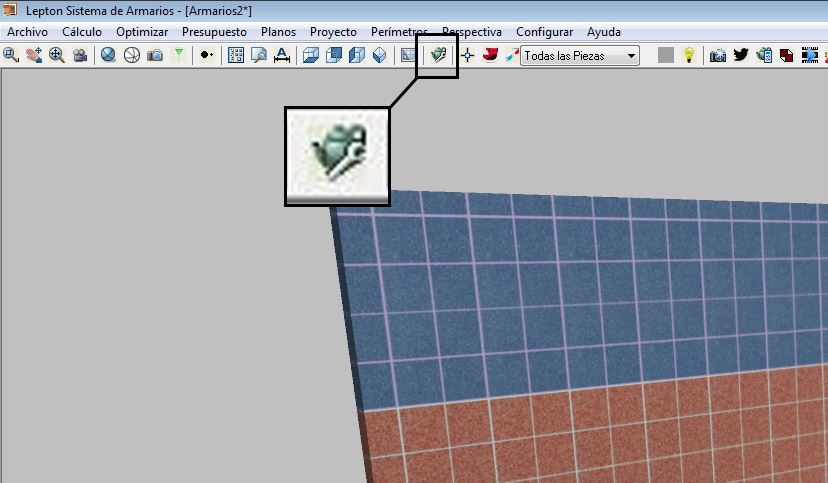Click the red and white squares icon

(786, 55)
